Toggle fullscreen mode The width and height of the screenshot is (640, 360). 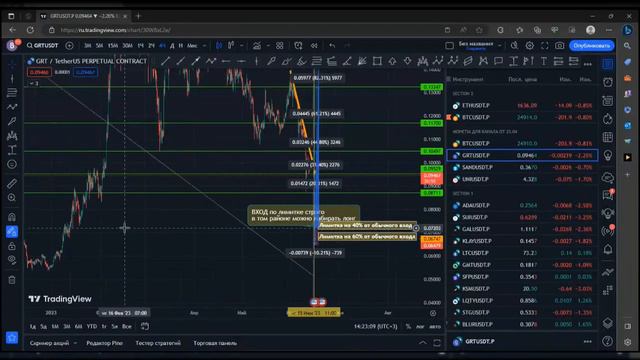tap(544, 45)
